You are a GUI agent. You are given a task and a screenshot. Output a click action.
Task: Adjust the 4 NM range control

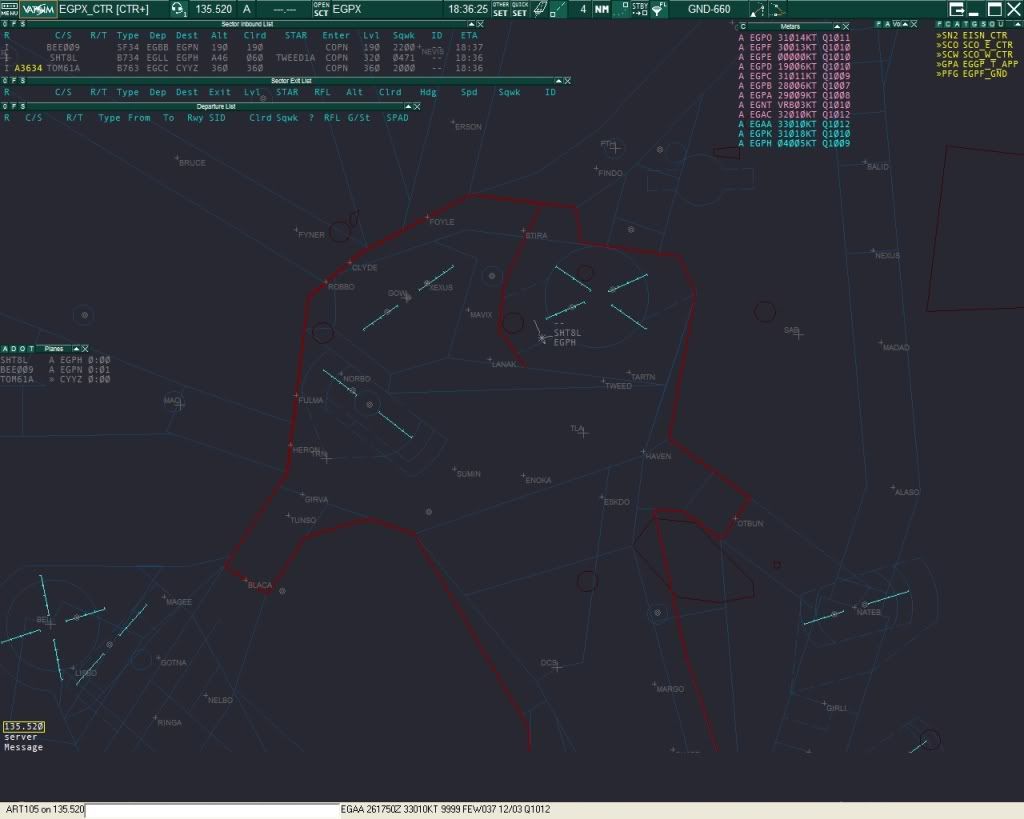click(x=583, y=9)
